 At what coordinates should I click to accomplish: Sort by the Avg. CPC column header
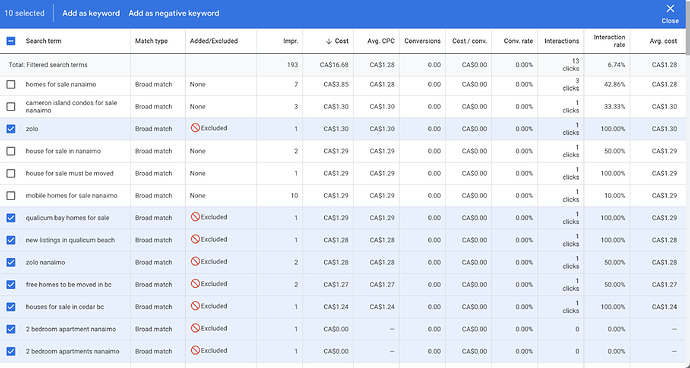point(381,41)
